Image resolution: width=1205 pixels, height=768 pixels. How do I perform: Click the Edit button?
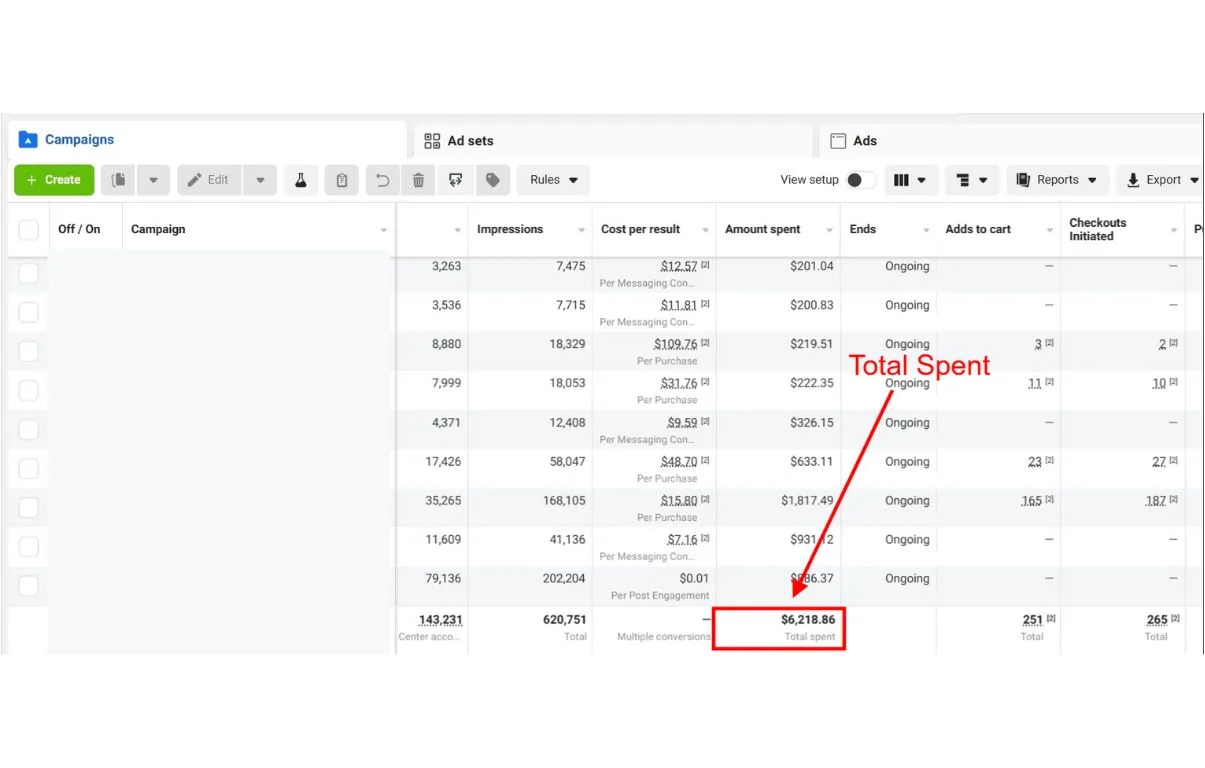click(208, 180)
